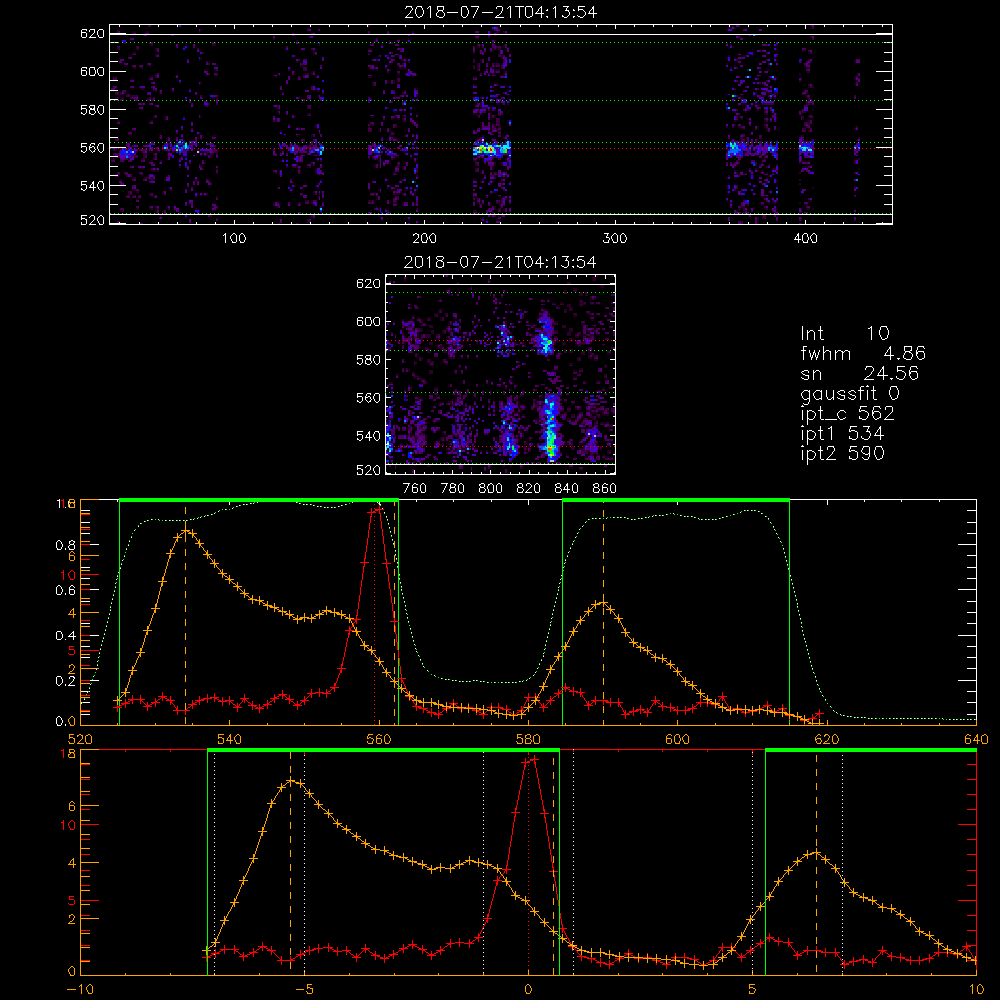Select the 'ipt1 534' readout line
The width and height of the screenshot is (1000, 1000).
tap(842, 434)
